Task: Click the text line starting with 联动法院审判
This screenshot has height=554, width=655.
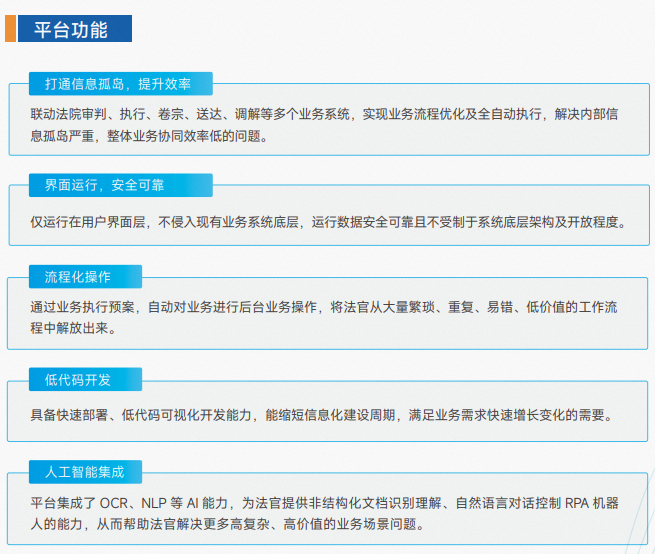Action: click(324, 113)
